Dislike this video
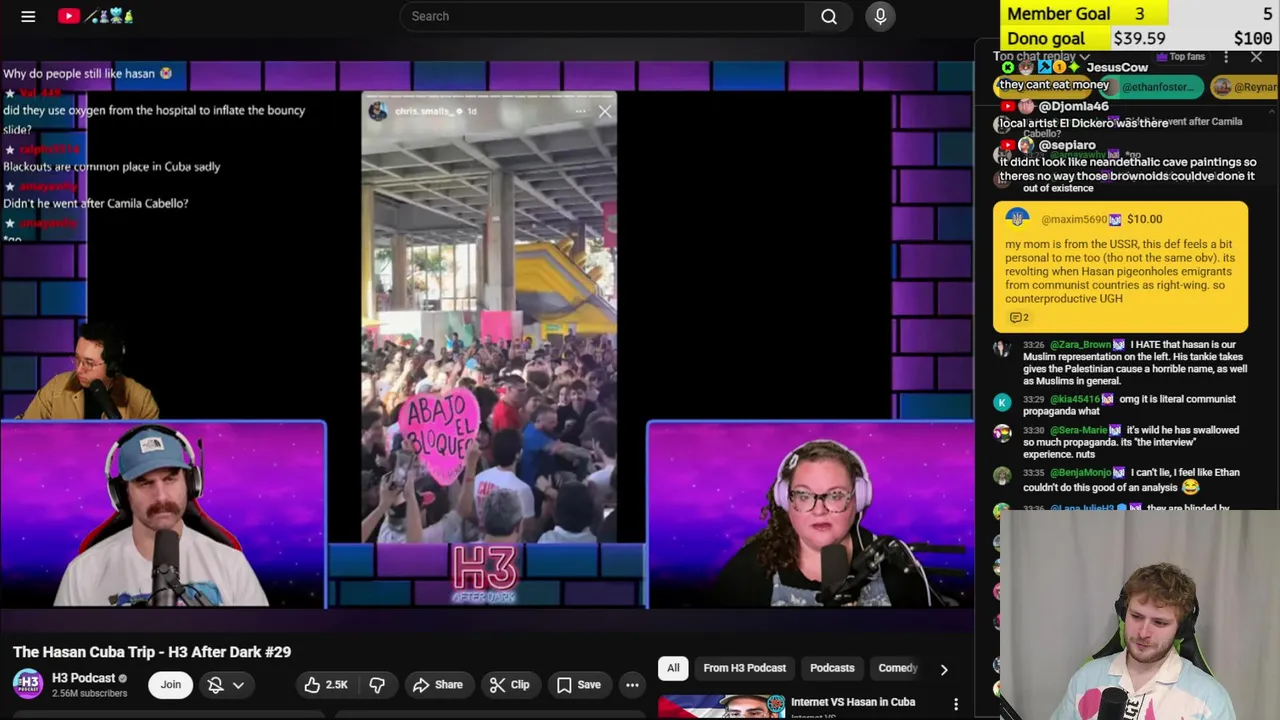 (x=377, y=685)
